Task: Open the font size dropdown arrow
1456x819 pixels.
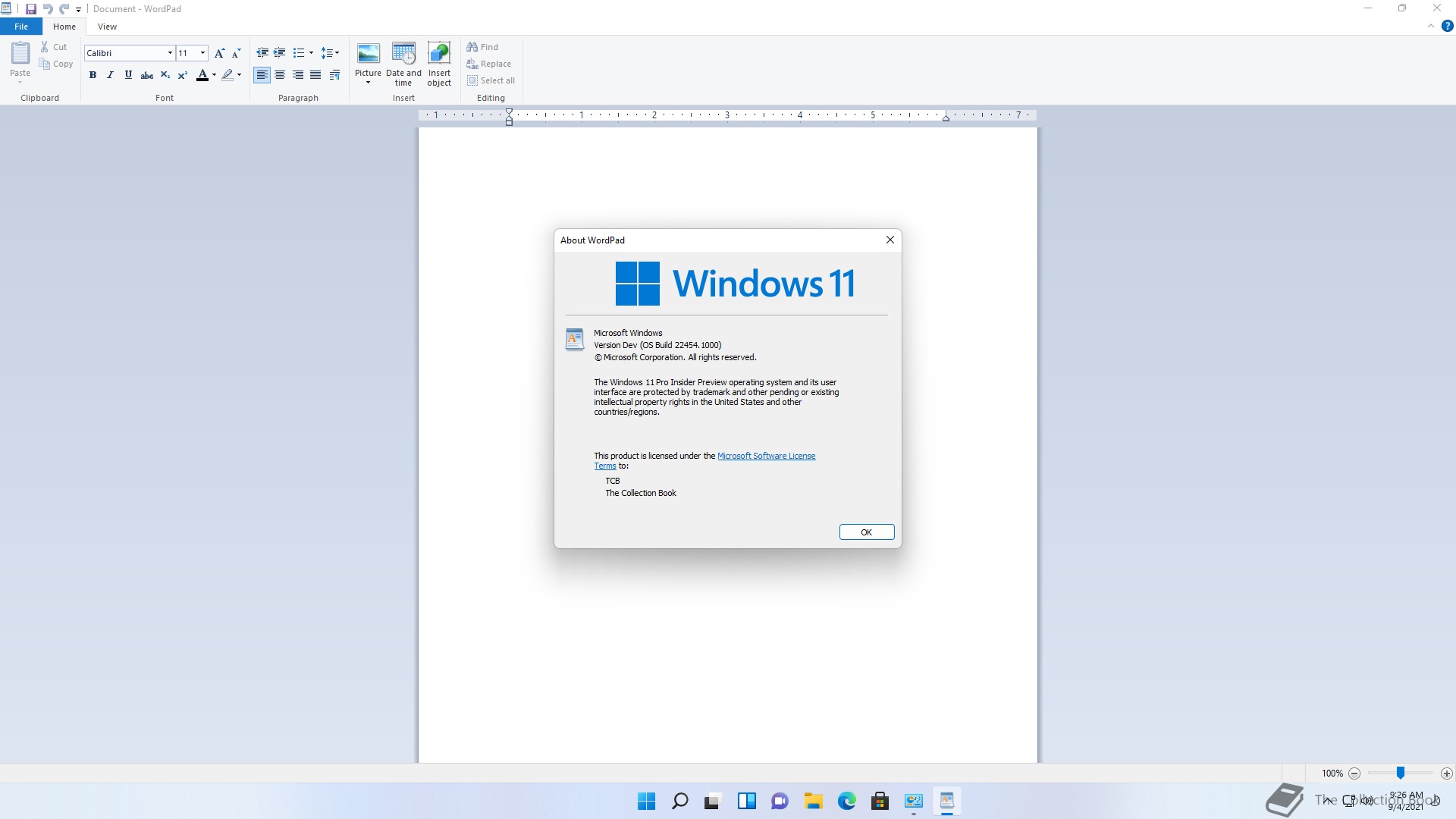Action: 202,53
